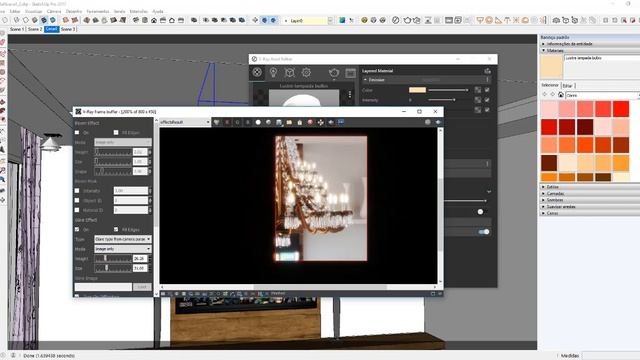Open the Settings gear in V-Ray Asset Editor
Image resolution: width=640 pixels, height=360 pixels.
coord(306,72)
